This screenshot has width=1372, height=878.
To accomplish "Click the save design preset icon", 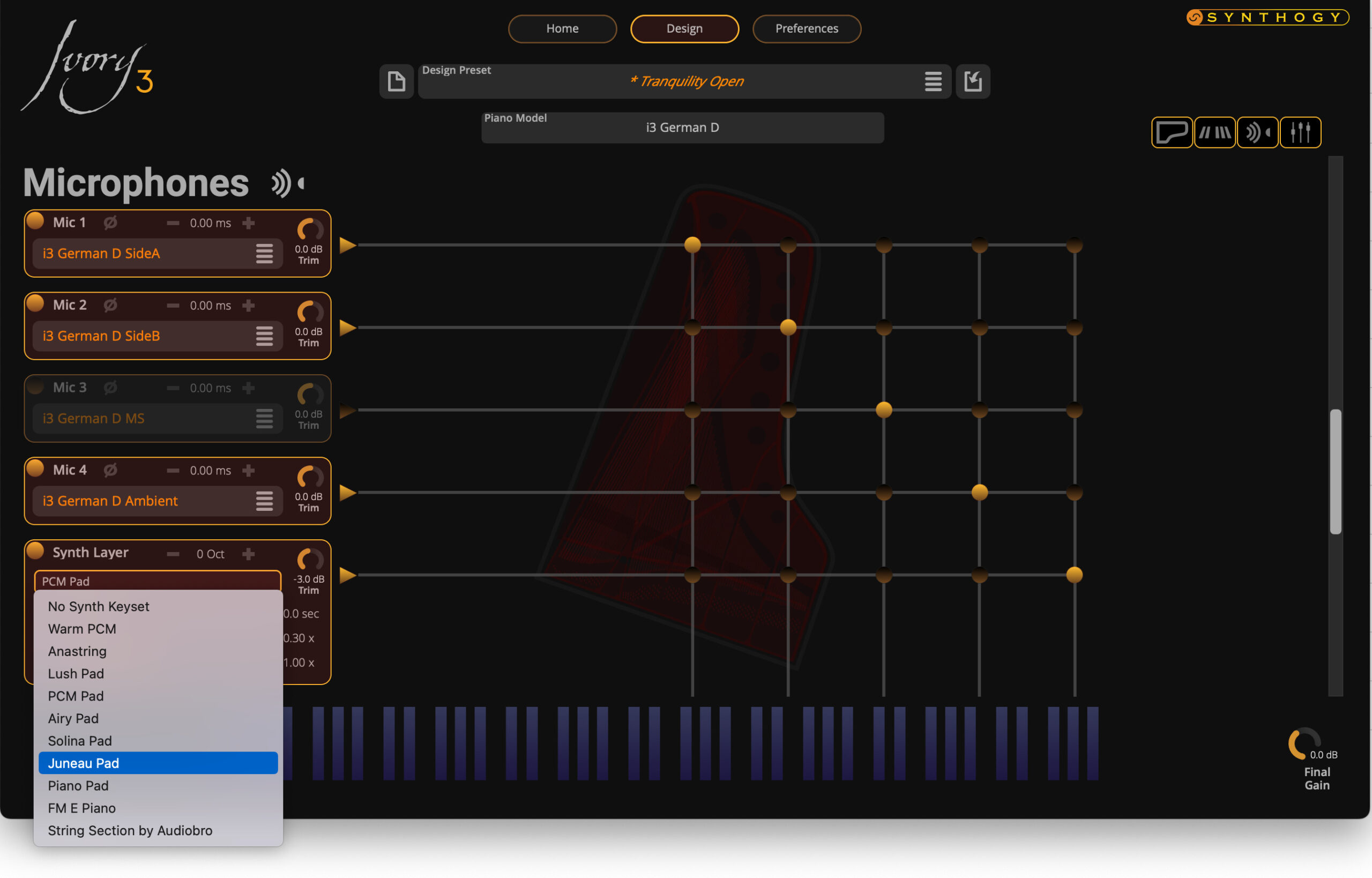I will tap(973, 81).
